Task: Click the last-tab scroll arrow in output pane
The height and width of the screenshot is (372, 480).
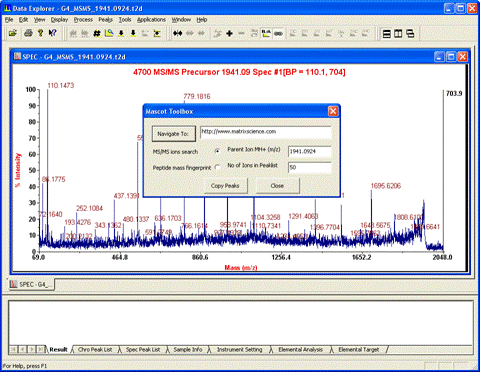Action: (x=40, y=349)
